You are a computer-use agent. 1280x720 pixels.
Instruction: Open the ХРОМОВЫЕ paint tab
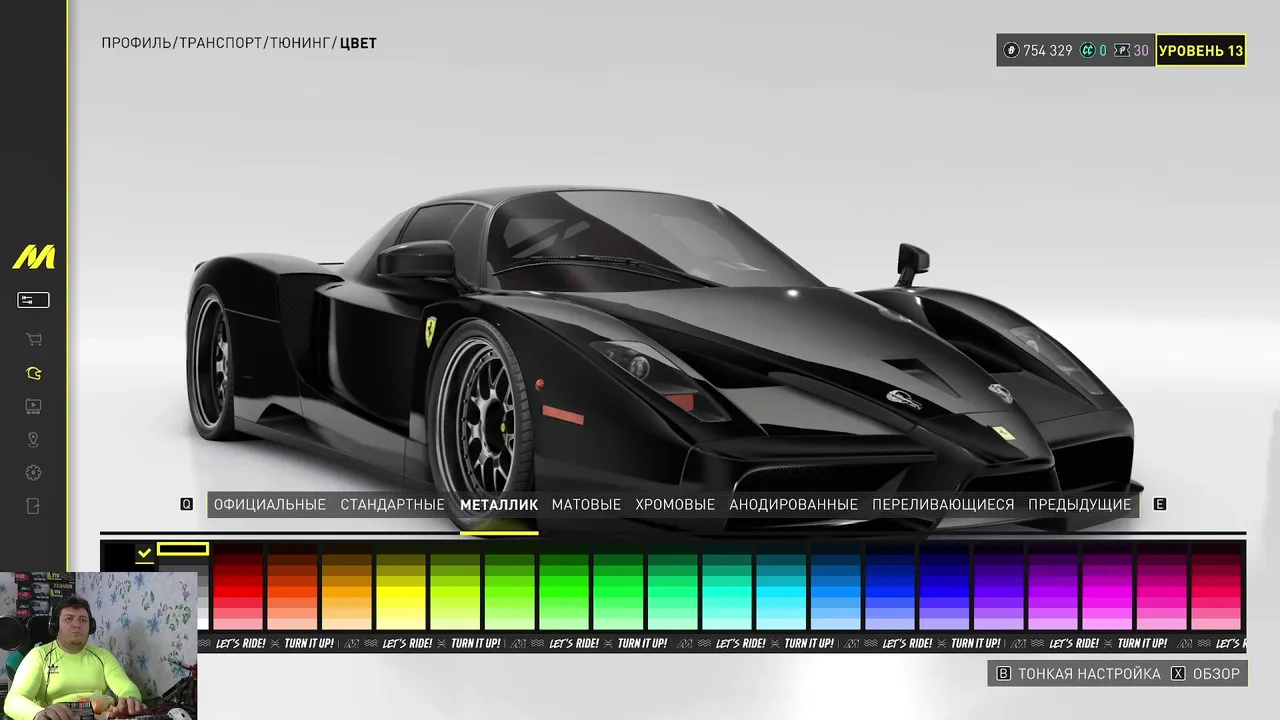pyautogui.click(x=675, y=505)
